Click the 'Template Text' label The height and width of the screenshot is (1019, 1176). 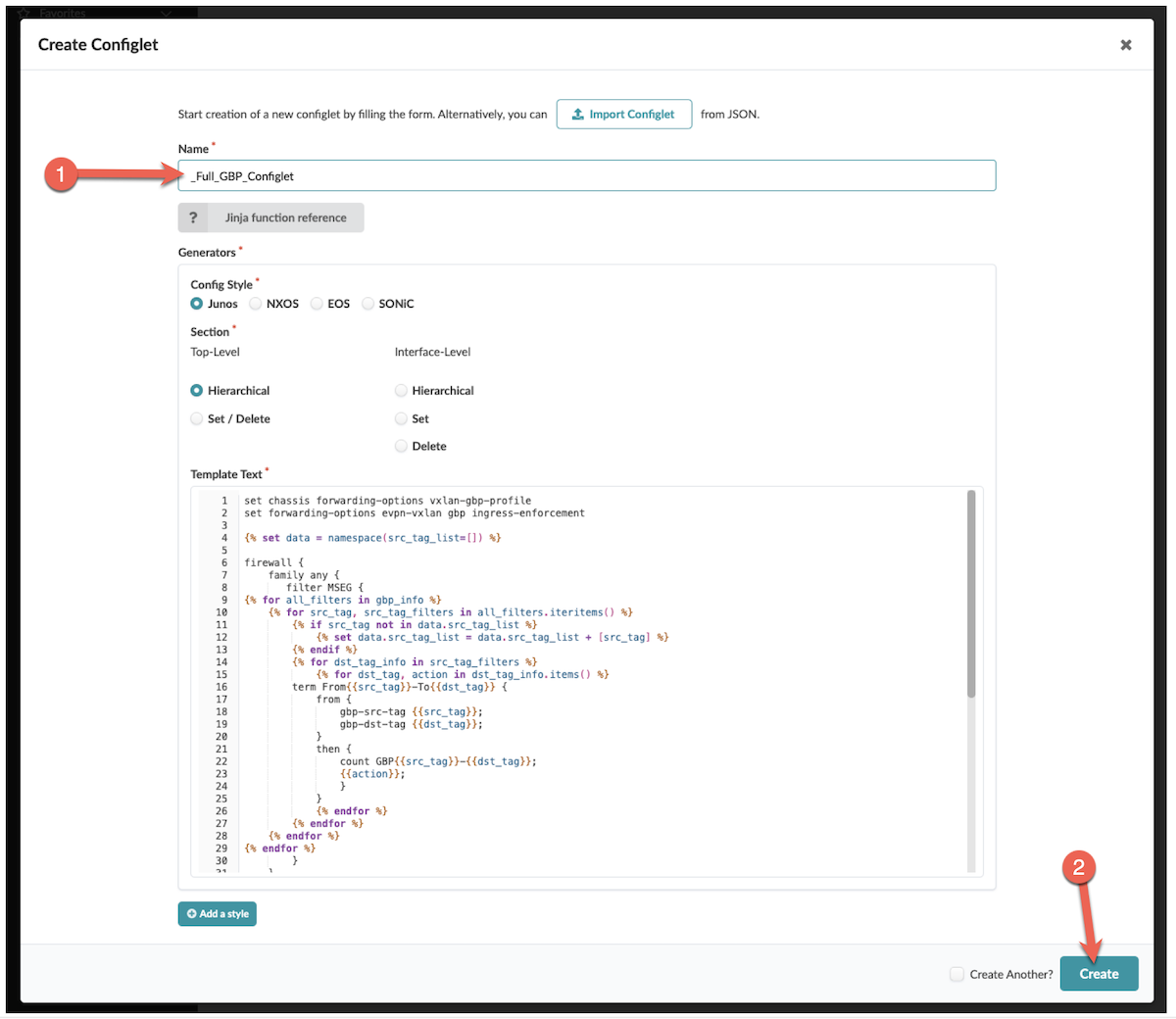(x=226, y=475)
